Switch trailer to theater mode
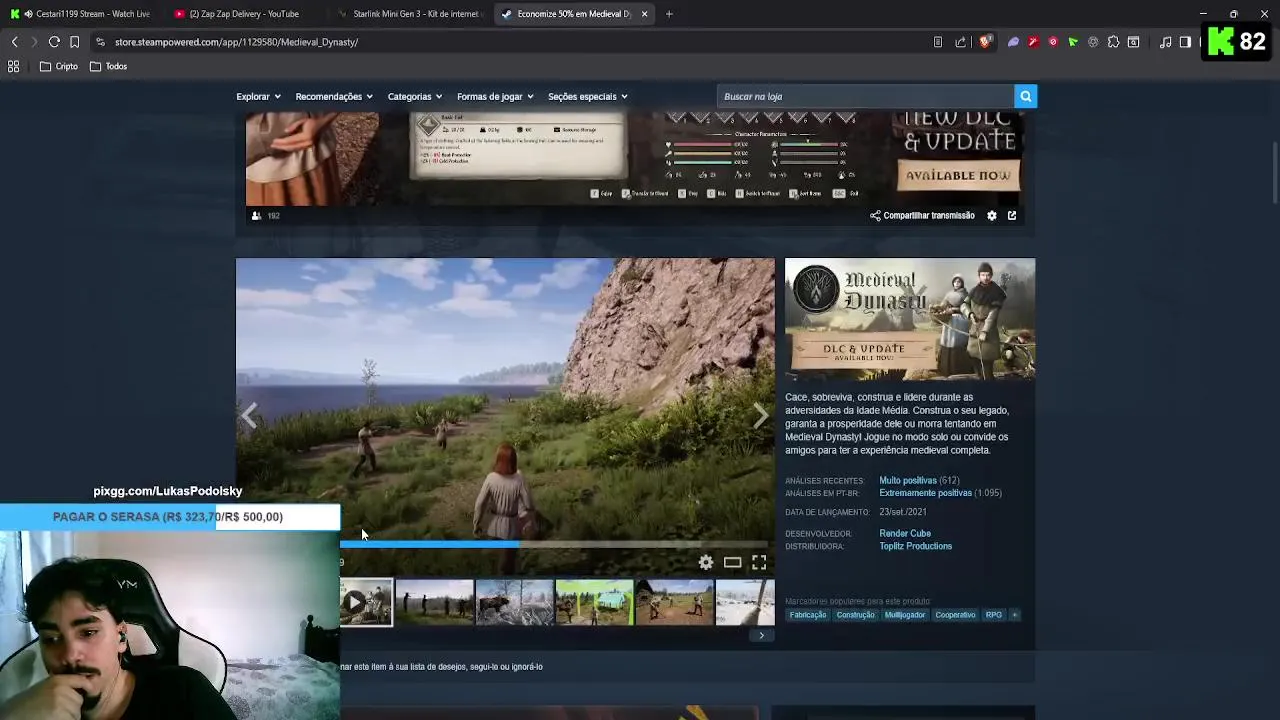Viewport: 1280px width, 720px height. 733,562
